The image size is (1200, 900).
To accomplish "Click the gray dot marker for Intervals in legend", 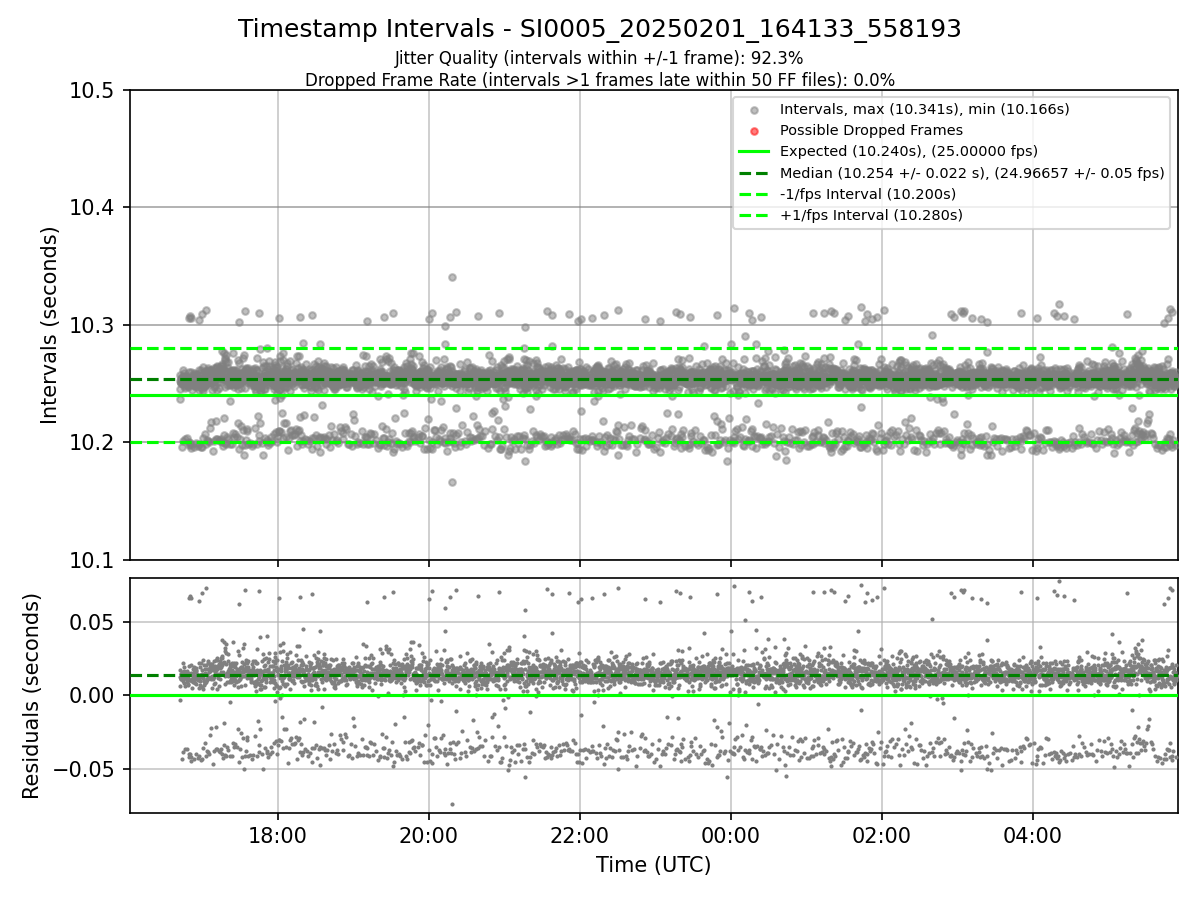I will coord(754,110).
